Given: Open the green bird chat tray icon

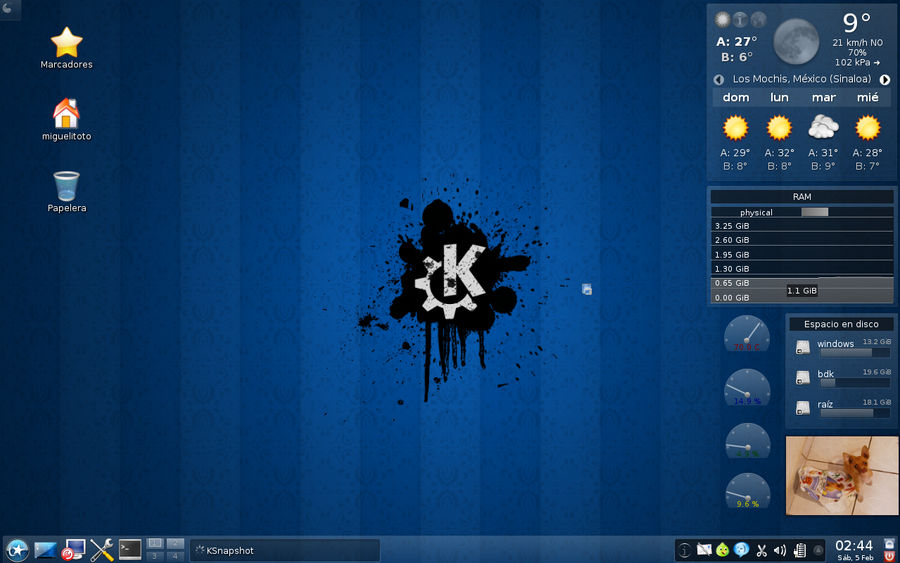Looking at the screenshot, I should click(x=723, y=550).
